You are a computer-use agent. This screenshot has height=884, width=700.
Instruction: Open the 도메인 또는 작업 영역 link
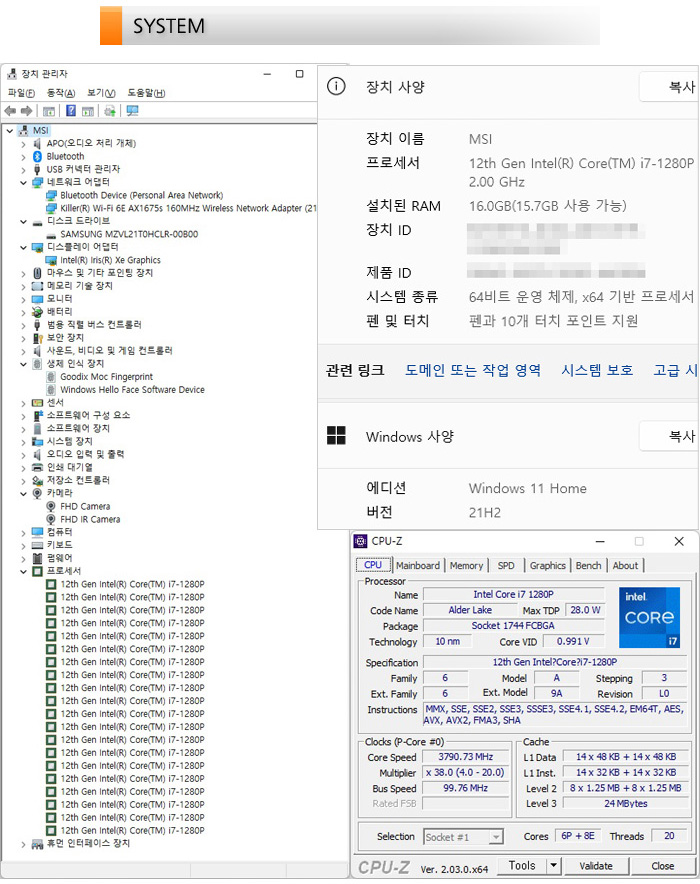pos(473,370)
